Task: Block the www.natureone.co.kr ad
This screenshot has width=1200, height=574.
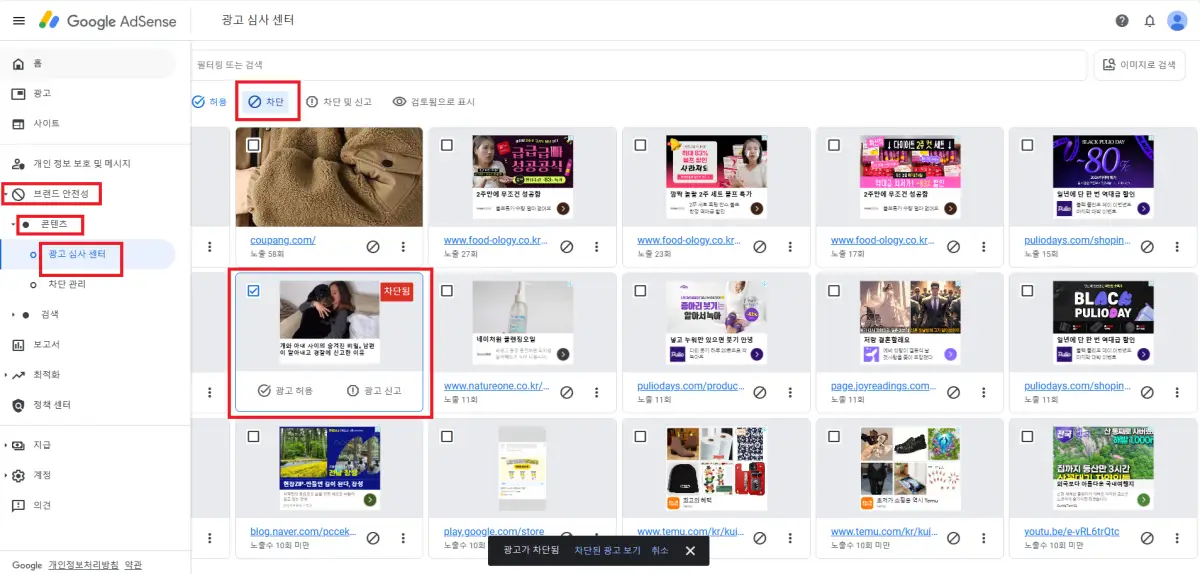Action: (566, 392)
